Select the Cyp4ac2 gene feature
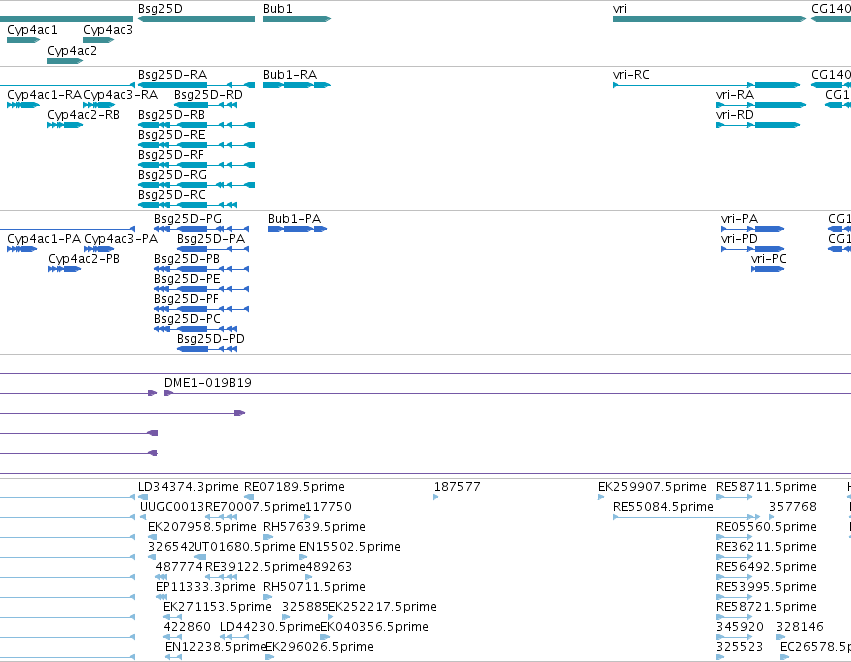This screenshot has height=662, width=851. coord(65,61)
